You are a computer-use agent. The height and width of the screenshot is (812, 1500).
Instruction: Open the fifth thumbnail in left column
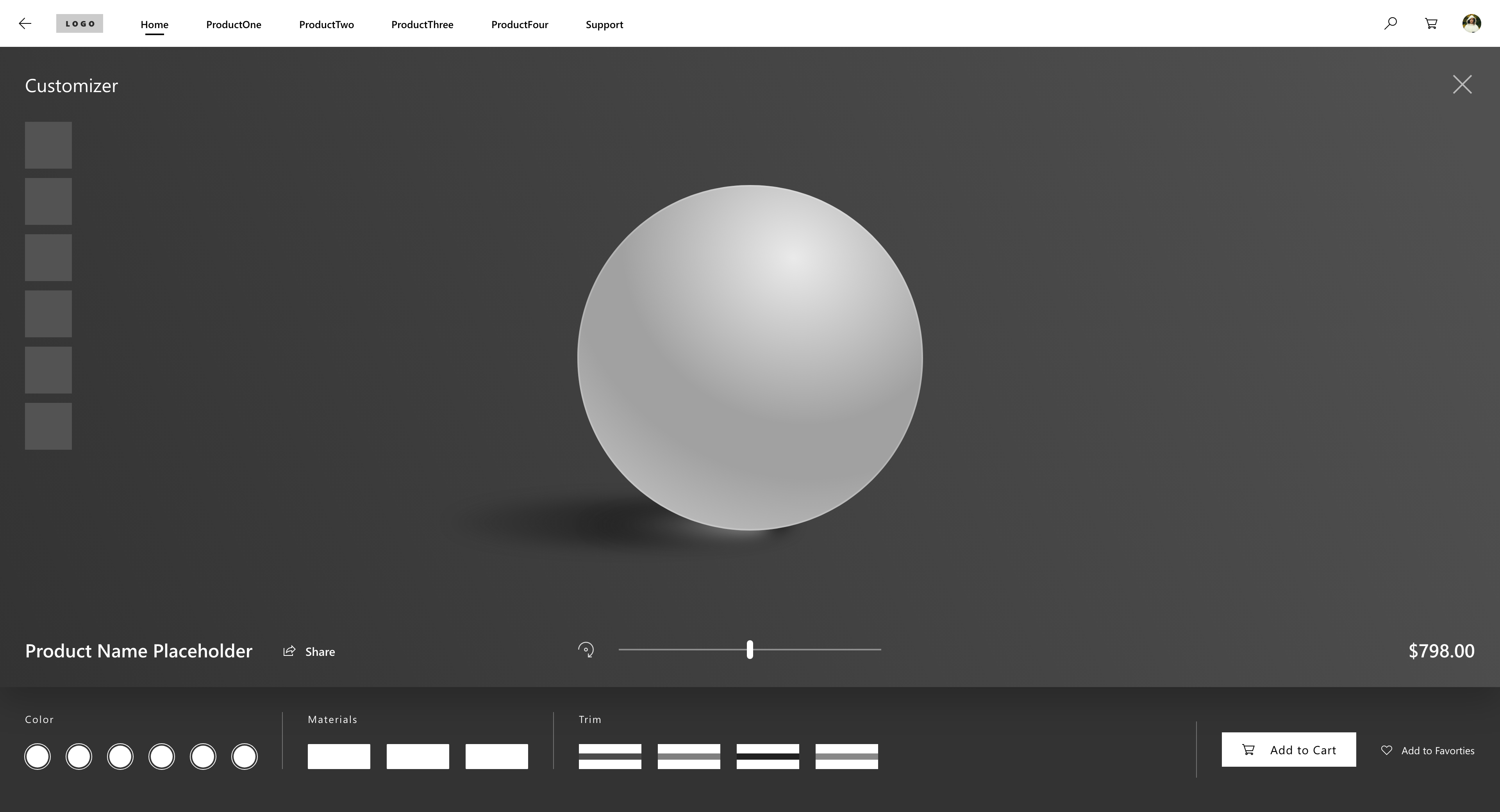click(48, 370)
